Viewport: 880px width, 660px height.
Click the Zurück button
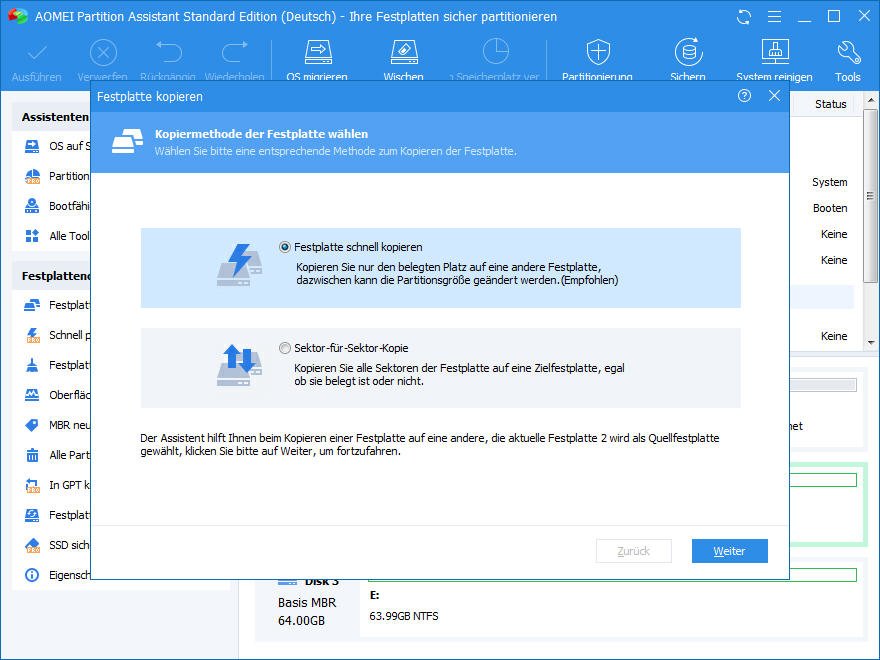[x=634, y=551]
